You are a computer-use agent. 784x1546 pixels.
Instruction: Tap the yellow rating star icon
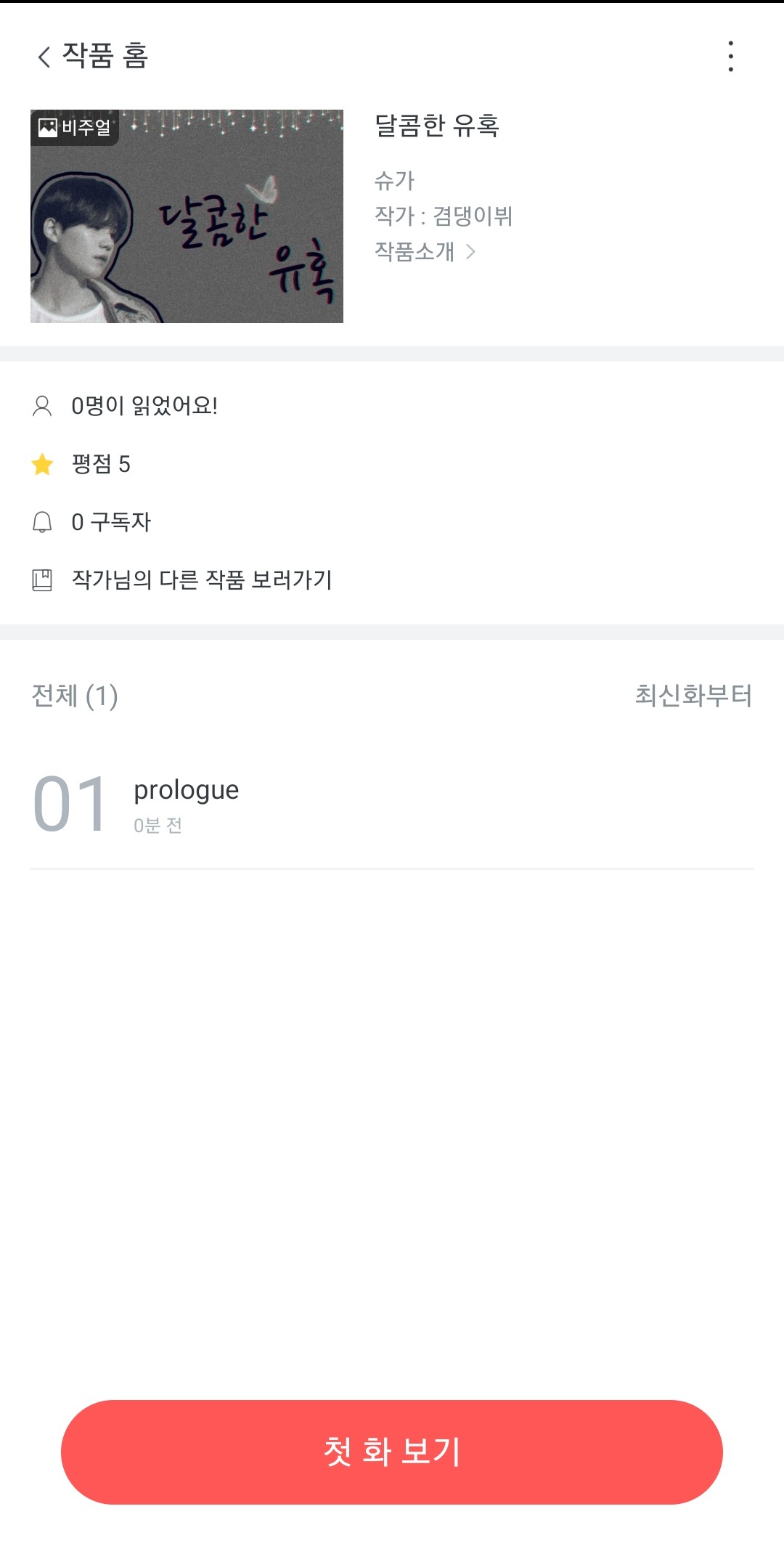point(43,464)
